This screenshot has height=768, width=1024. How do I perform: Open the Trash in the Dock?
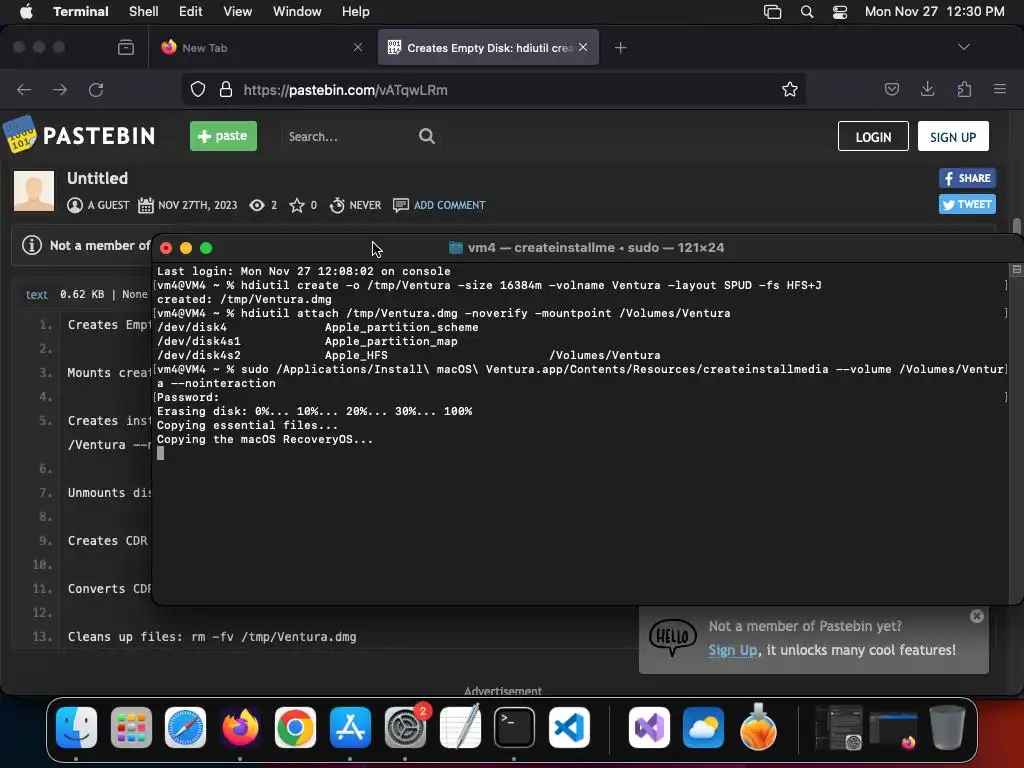[x=947, y=727]
